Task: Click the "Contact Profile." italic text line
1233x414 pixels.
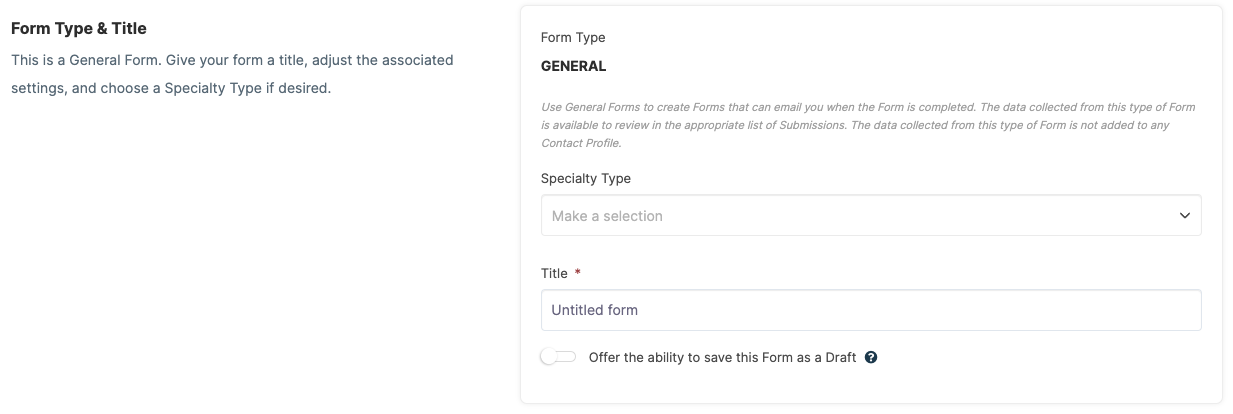Action: (581, 143)
